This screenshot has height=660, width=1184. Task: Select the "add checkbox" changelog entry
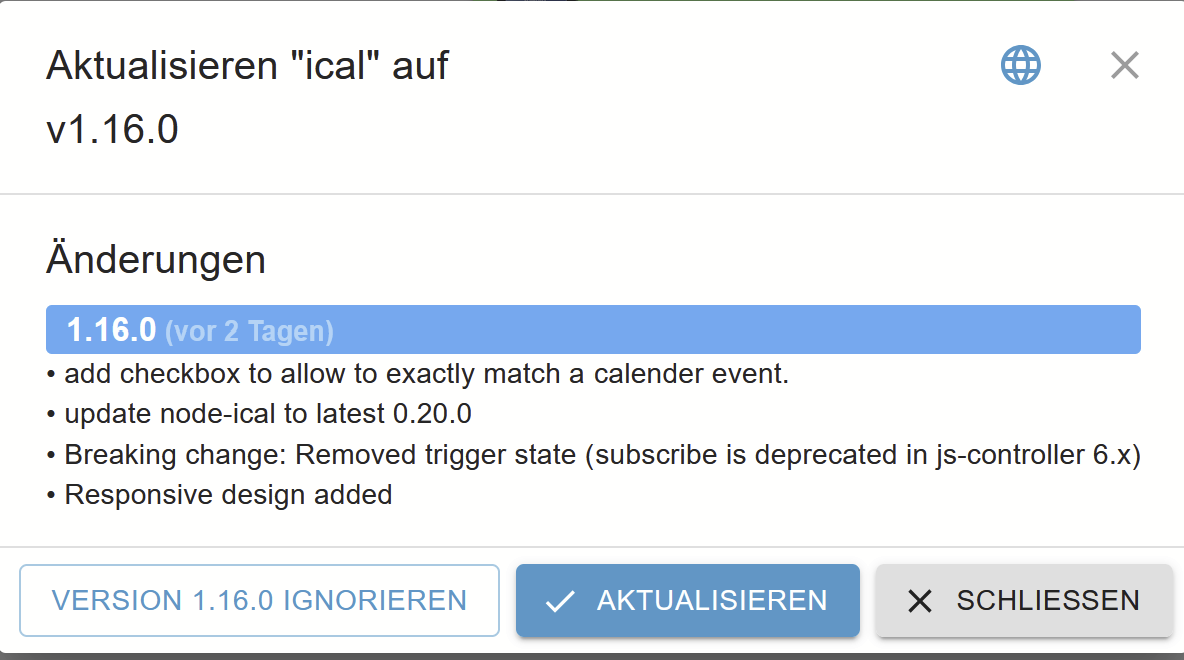tap(418, 374)
